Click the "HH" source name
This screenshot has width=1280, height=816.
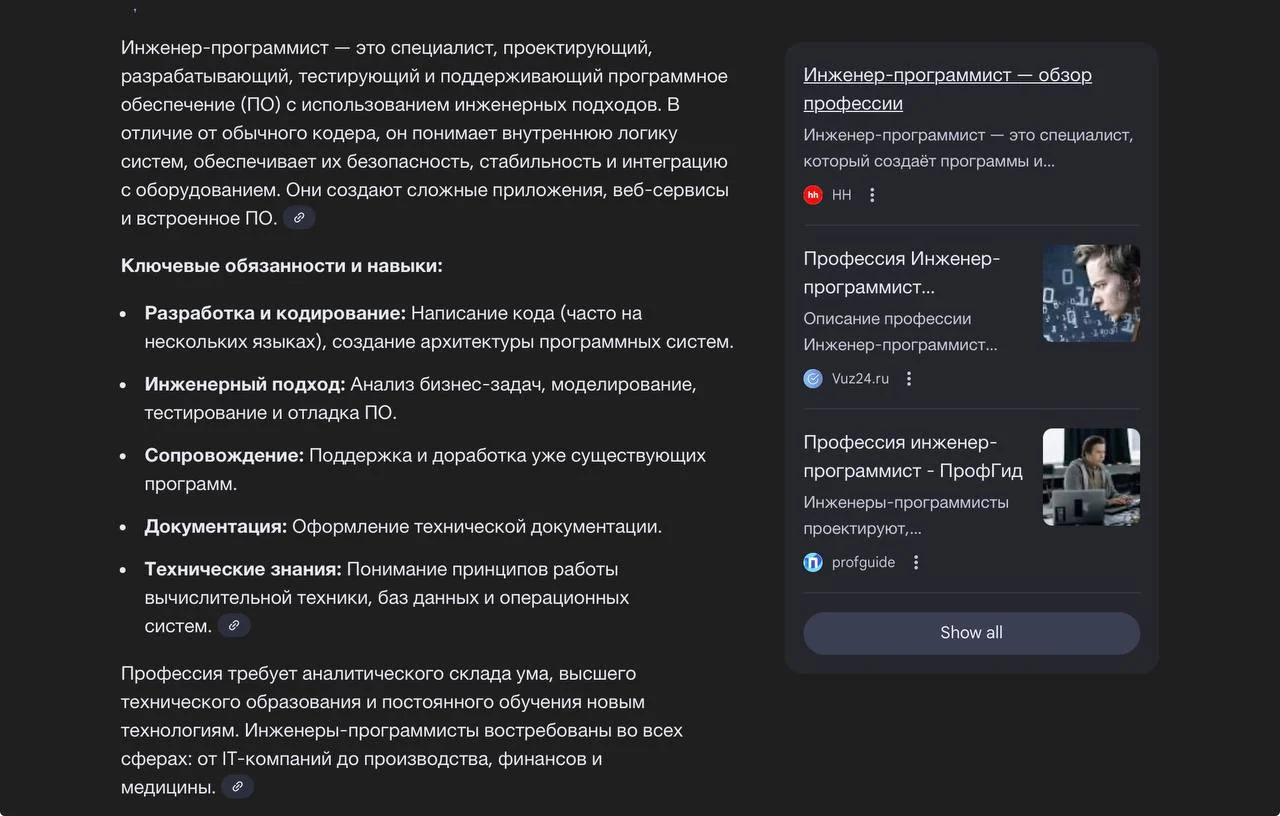842,195
